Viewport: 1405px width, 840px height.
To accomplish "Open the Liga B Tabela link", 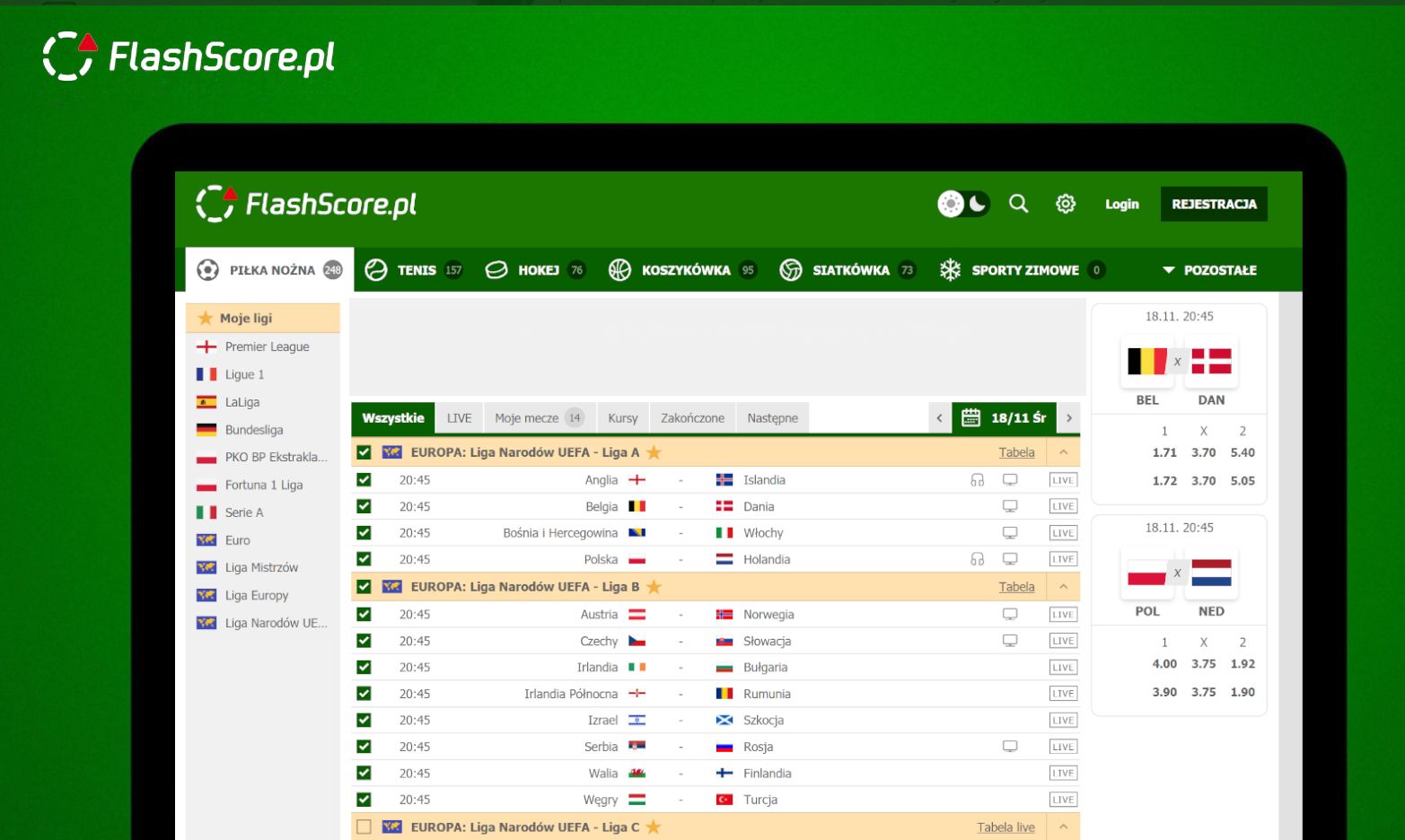I will tap(1016, 587).
